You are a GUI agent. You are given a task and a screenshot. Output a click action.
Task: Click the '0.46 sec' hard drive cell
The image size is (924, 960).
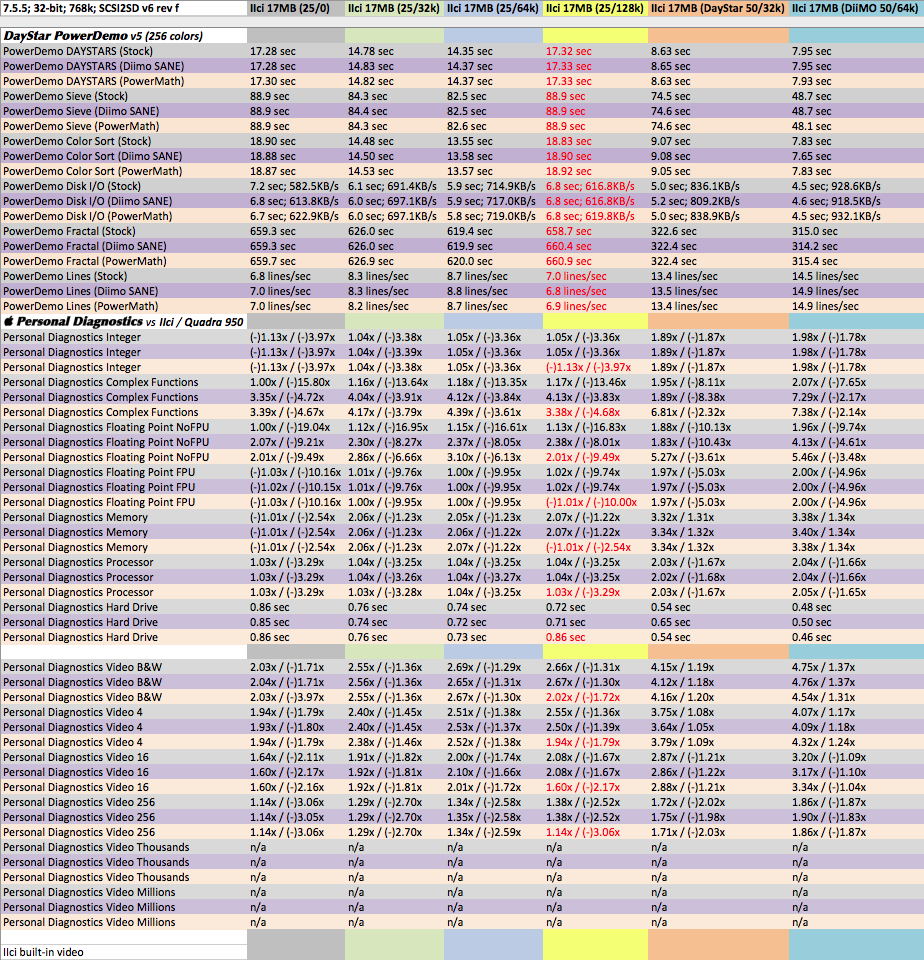(811, 637)
